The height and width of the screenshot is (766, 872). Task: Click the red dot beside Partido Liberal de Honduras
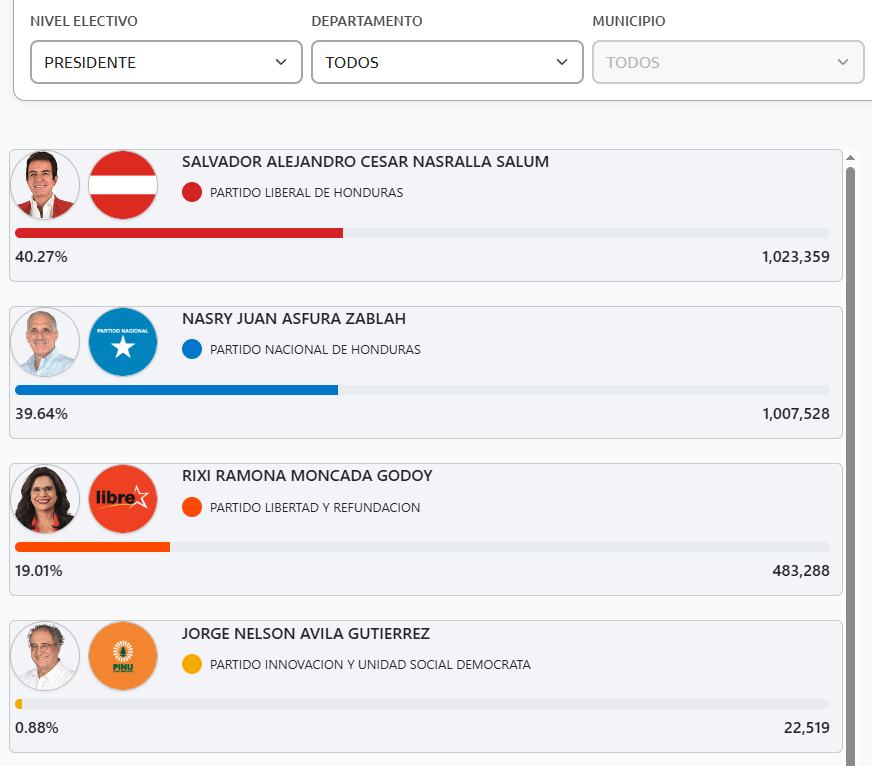[x=192, y=192]
